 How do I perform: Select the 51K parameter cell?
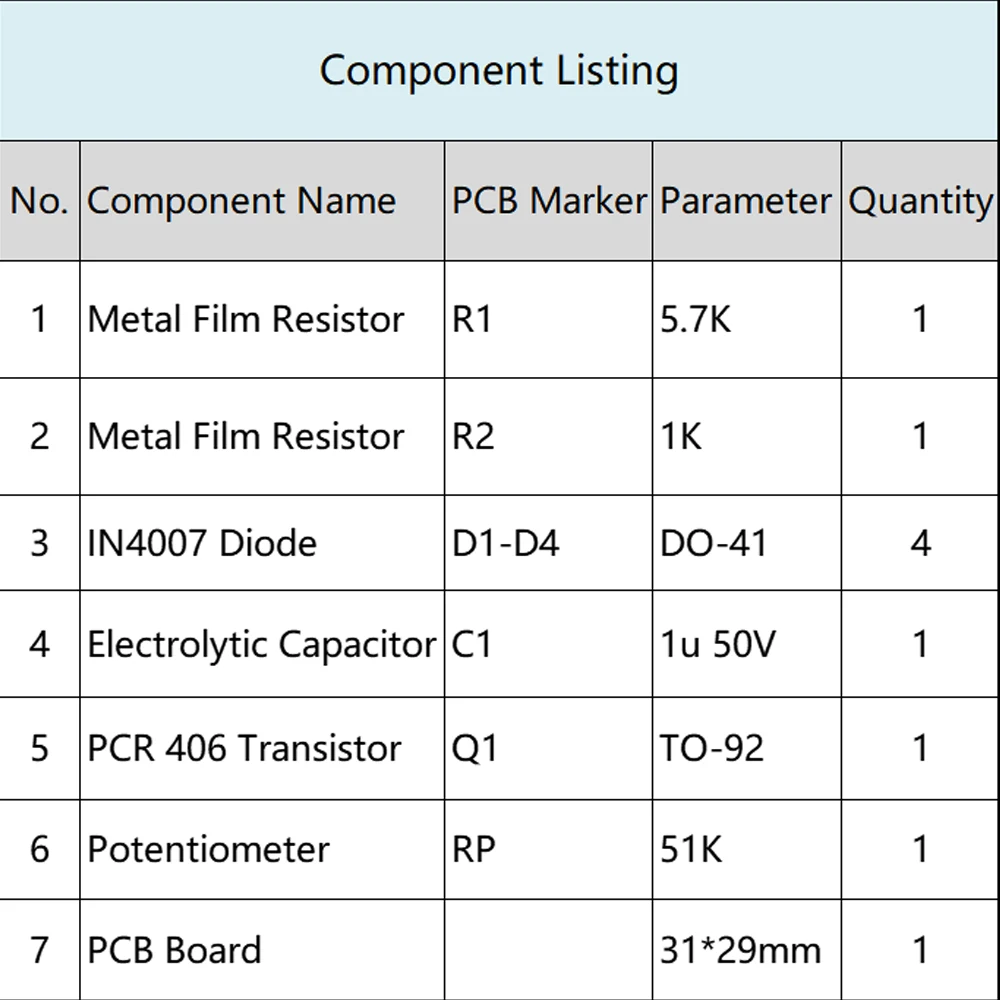pyautogui.click(x=747, y=849)
